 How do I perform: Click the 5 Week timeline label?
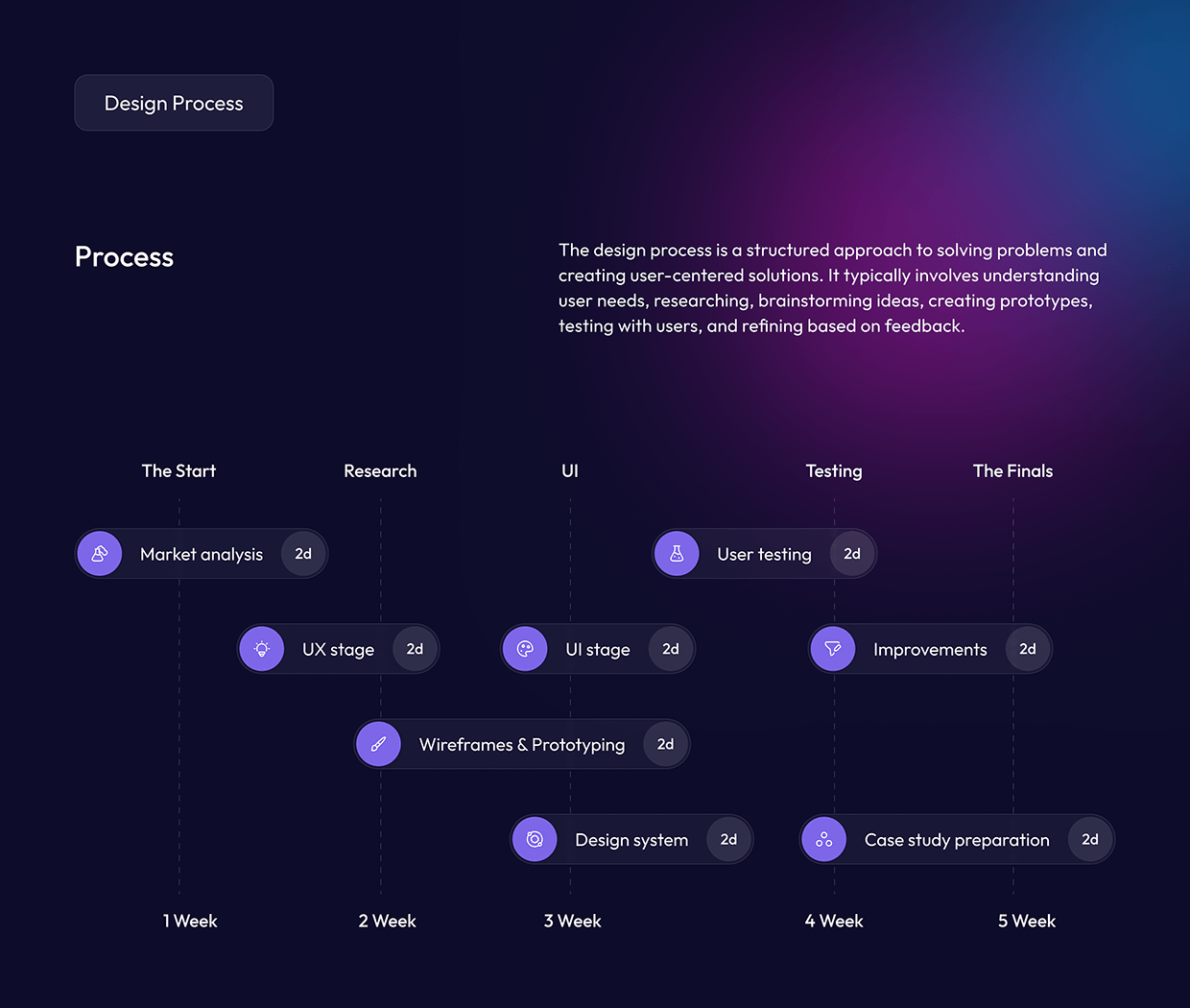[1026, 921]
